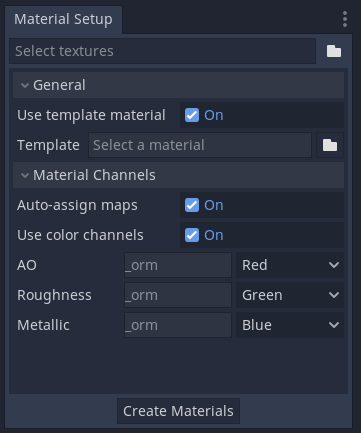Open the dock's three-dot options menu
Image resolution: width=361 pixels, height=433 pixels.
[345, 19]
